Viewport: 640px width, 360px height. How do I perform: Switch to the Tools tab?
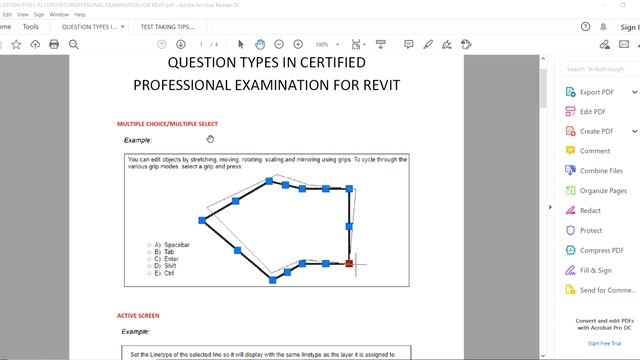pos(31,27)
